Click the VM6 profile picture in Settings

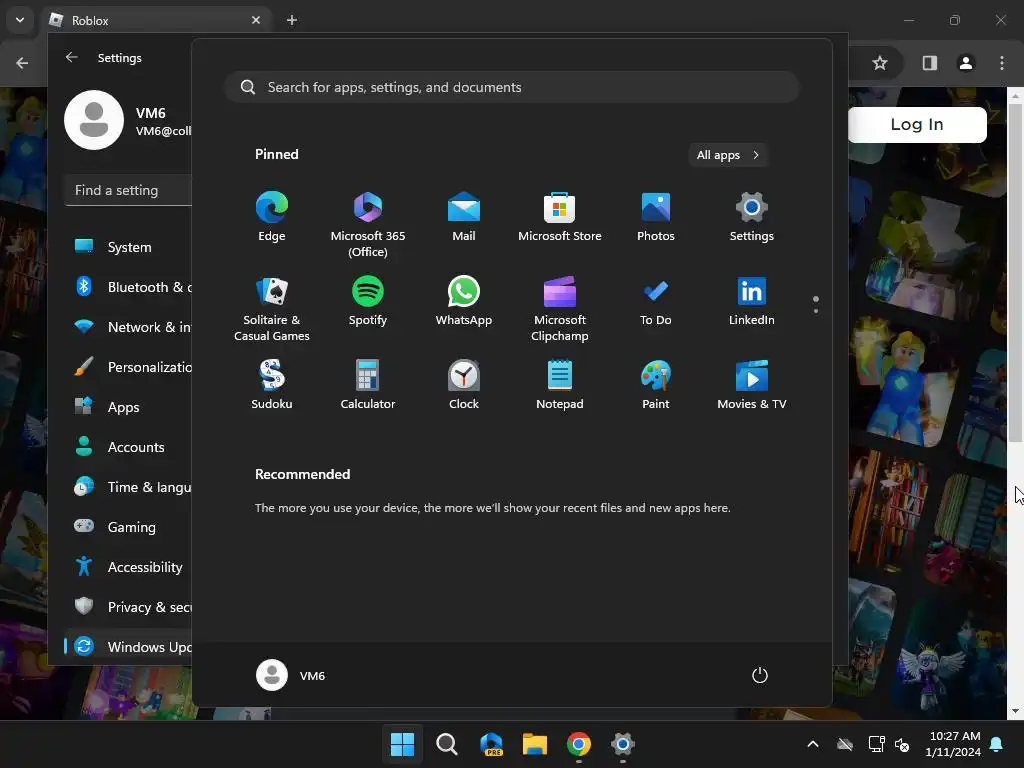(94, 120)
